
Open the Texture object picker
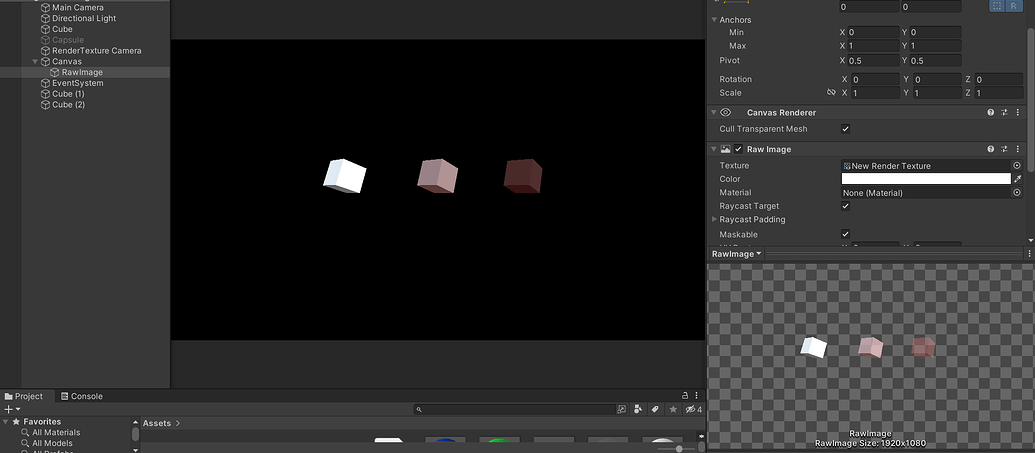point(1017,166)
